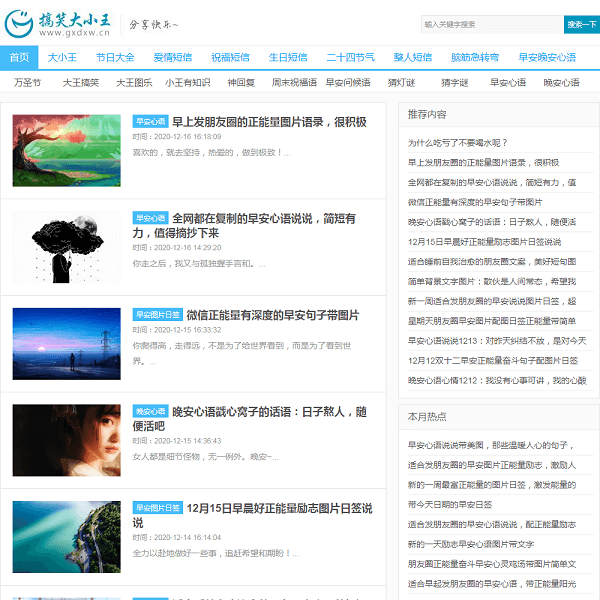Open the 猜灯谜 link
This screenshot has height=600, width=600.
(x=401, y=83)
